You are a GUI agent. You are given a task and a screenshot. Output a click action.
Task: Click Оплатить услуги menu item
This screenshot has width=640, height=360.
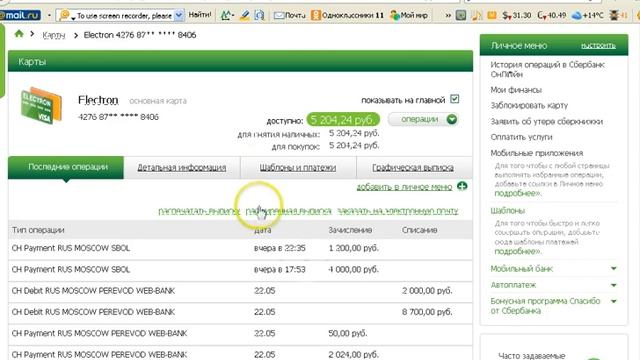(521, 137)
